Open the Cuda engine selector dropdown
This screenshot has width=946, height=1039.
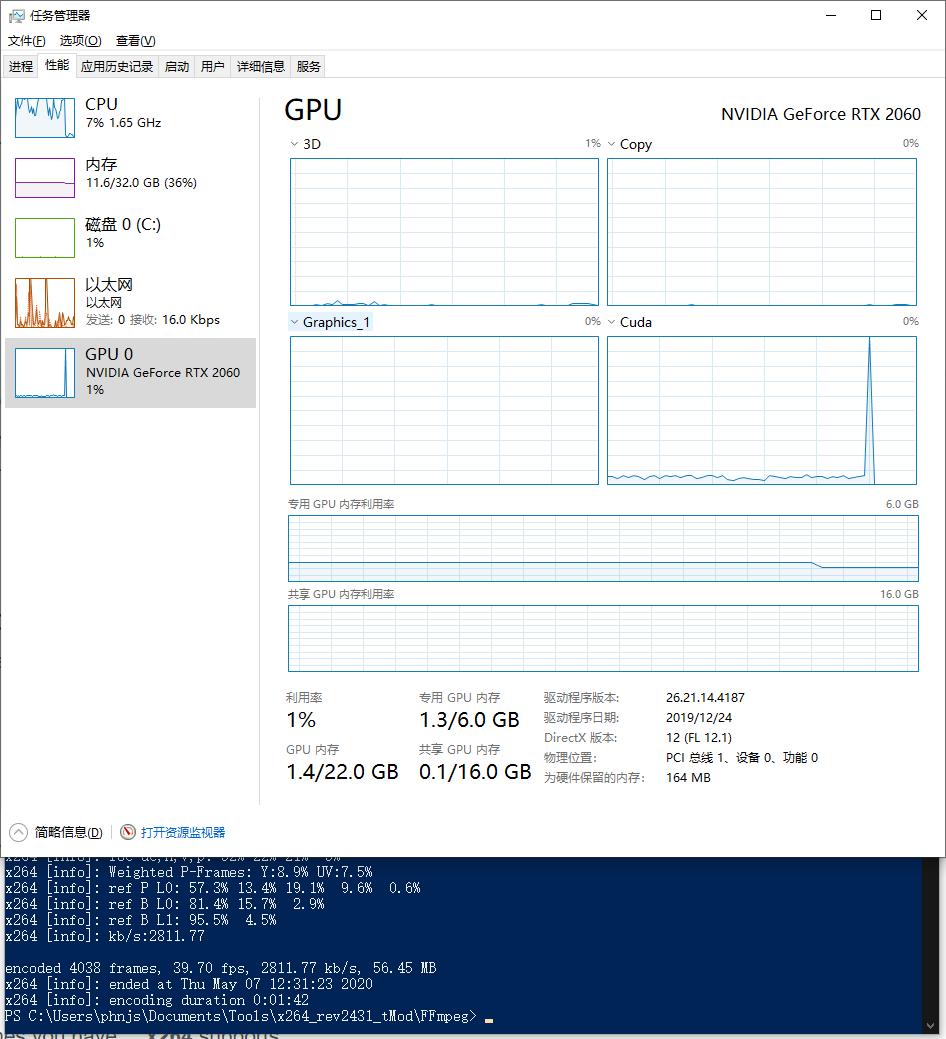pos(611,322)
